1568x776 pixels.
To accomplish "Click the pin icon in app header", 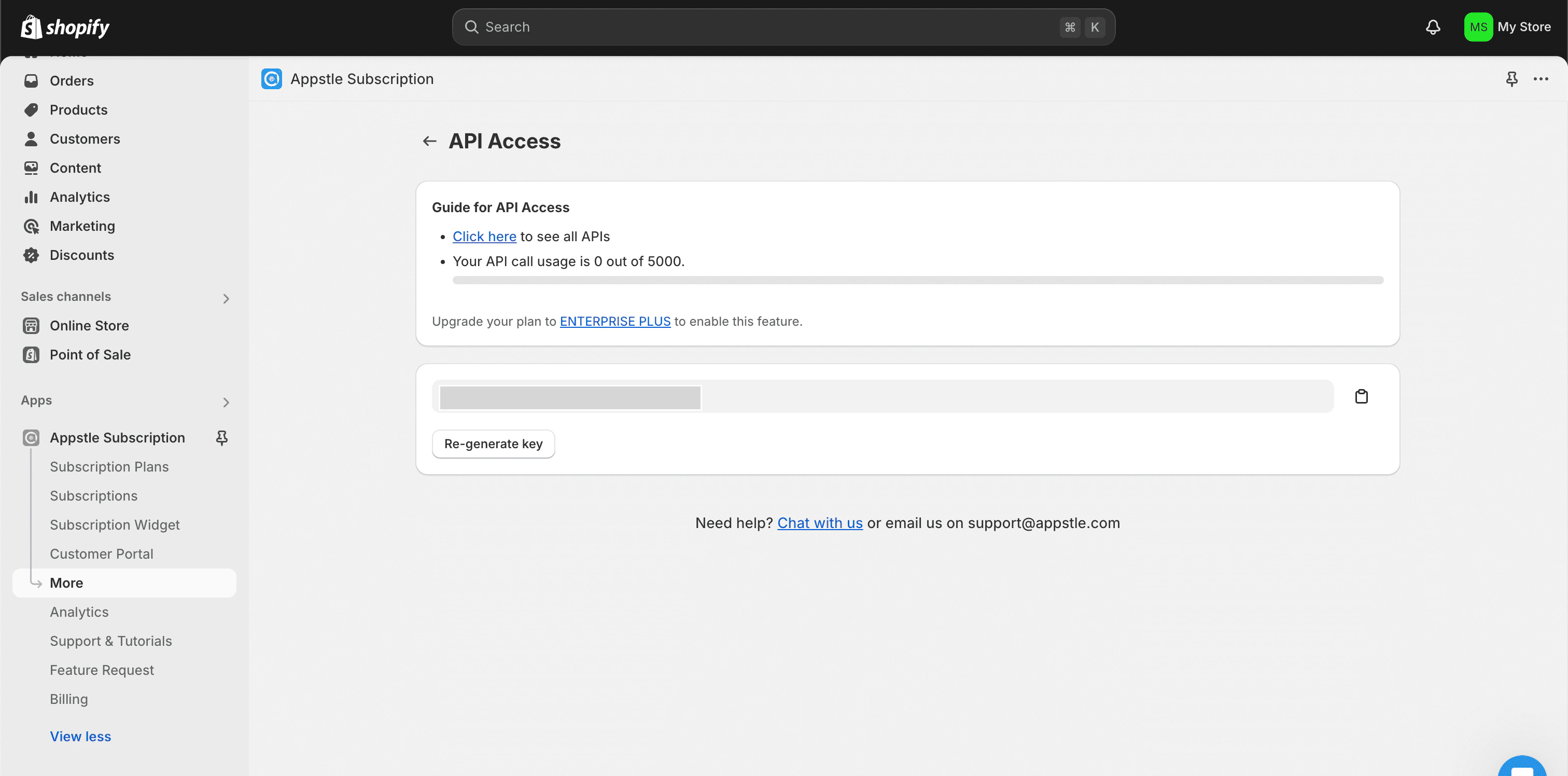I will (1511, 78).
